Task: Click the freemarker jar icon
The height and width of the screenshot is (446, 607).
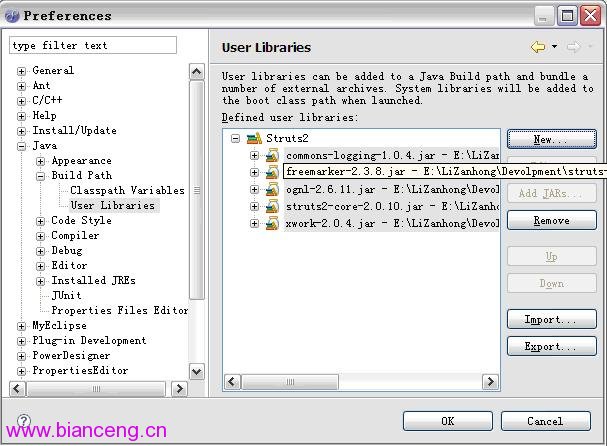Action: click(x=272, y=172)
